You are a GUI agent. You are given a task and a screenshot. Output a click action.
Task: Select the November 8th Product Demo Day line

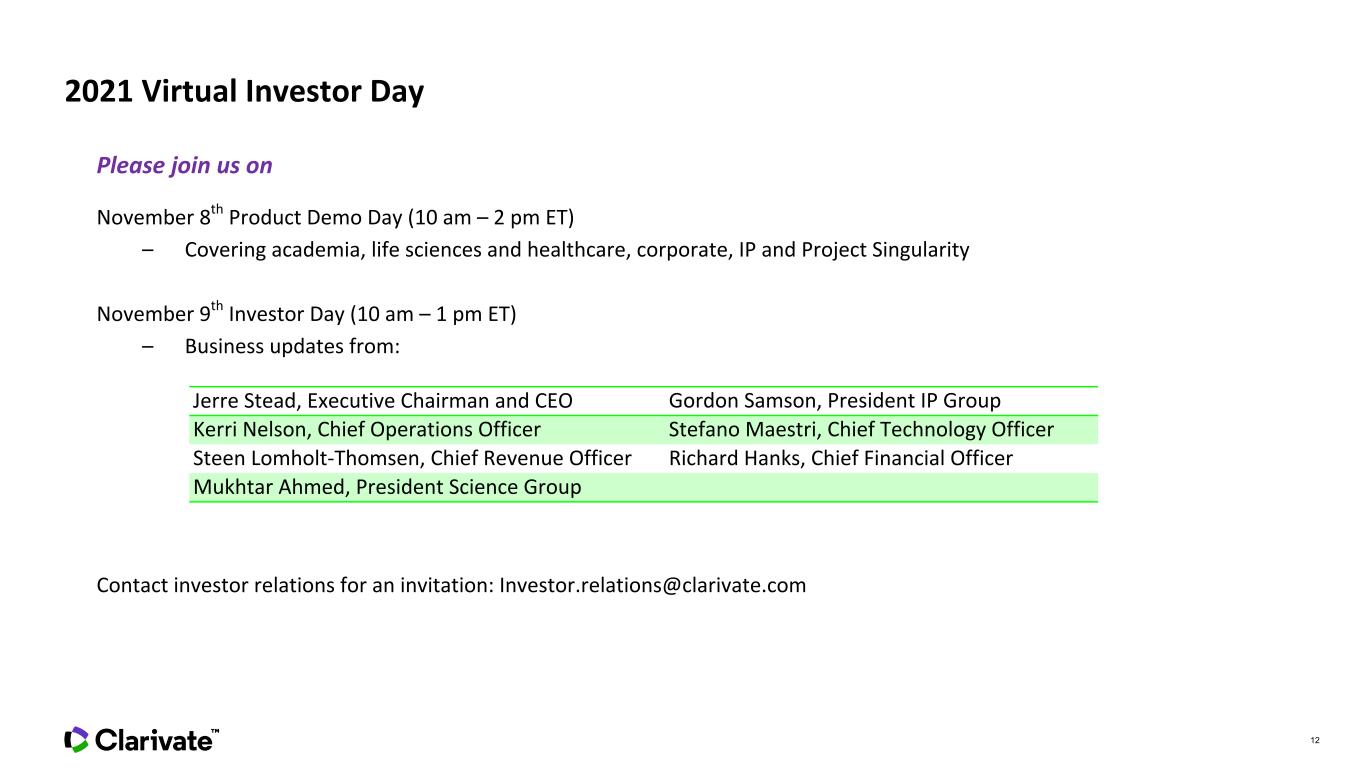(335, 217)
